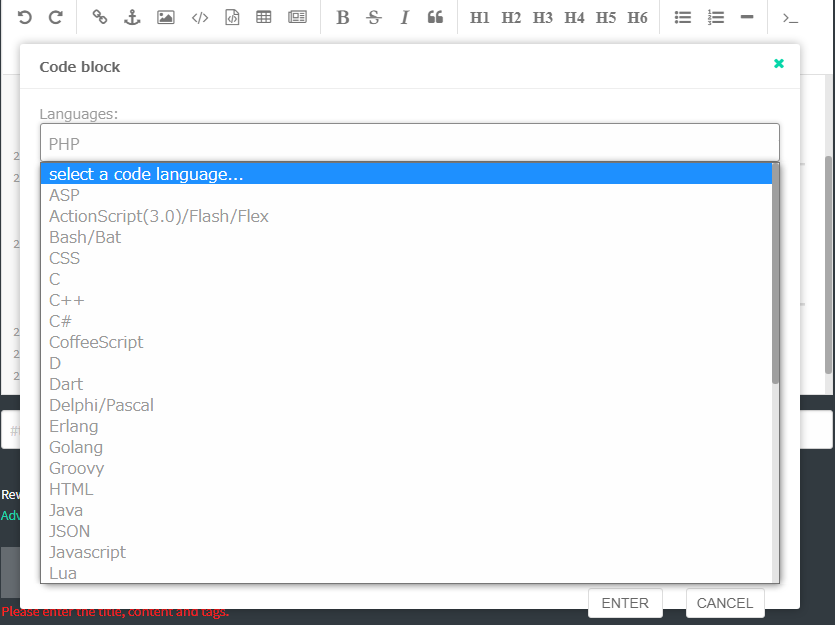This screenshot has width=835, height=625.
Task: Insert an ordered numbered list
Action: click(x=716, y=18)
